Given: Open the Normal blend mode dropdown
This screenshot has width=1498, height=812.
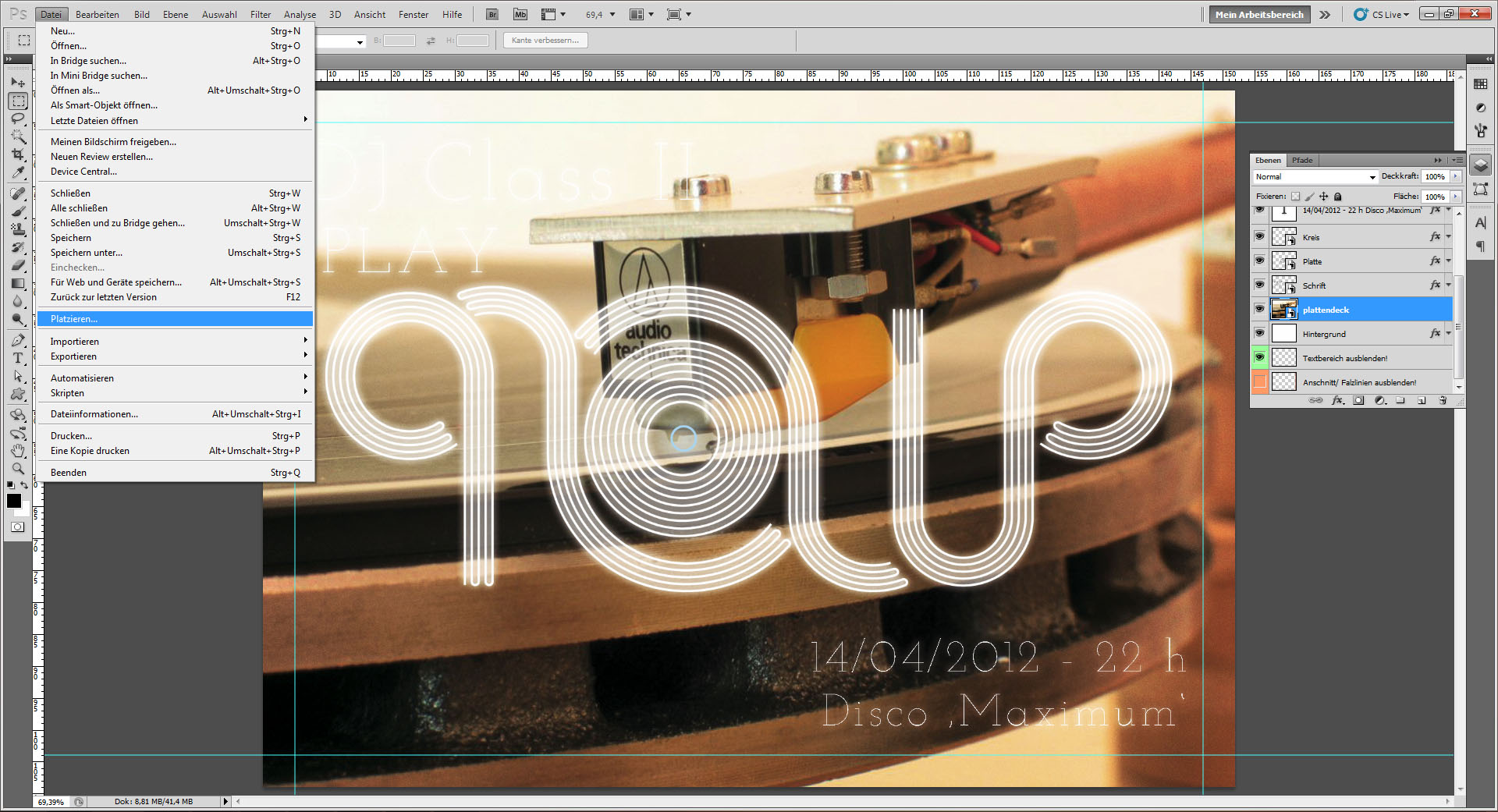Looking at the screenshot, I should point(1315,177).
